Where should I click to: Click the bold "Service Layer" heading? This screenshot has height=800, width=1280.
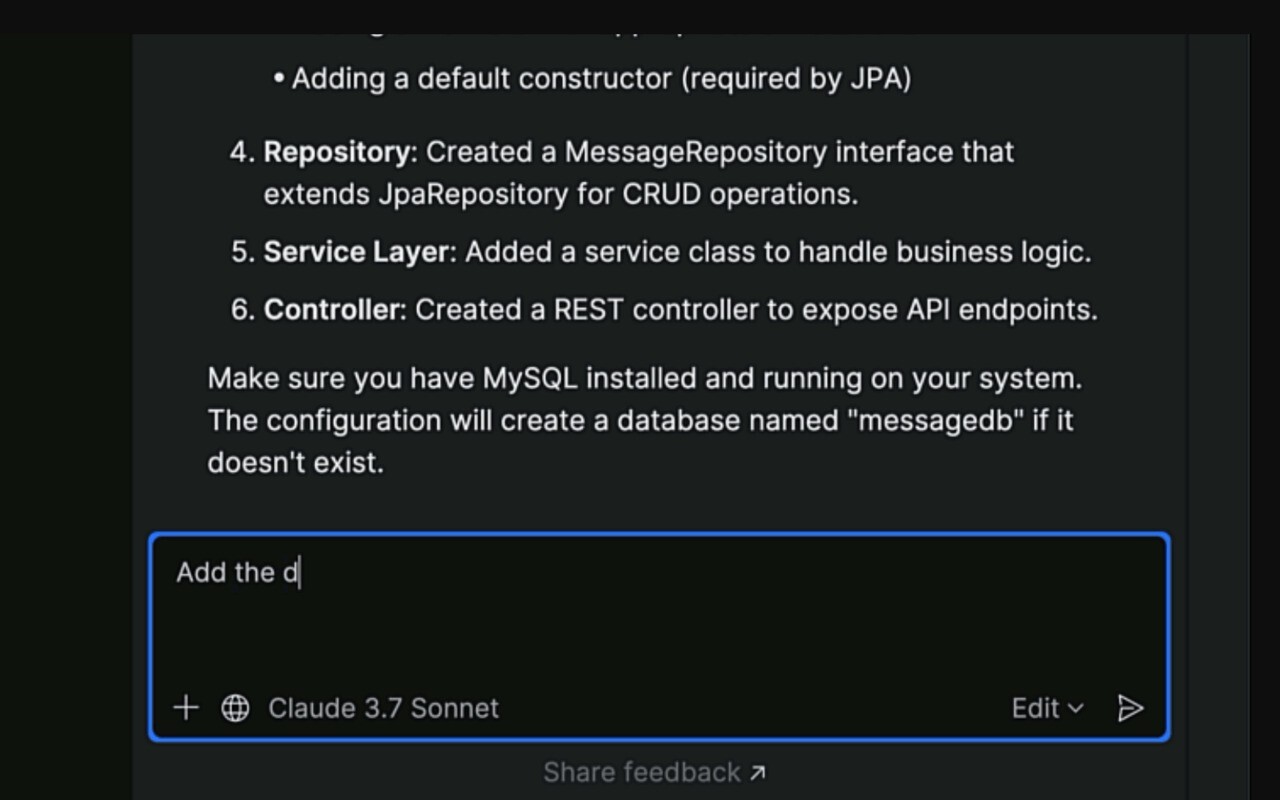(356, 252)
